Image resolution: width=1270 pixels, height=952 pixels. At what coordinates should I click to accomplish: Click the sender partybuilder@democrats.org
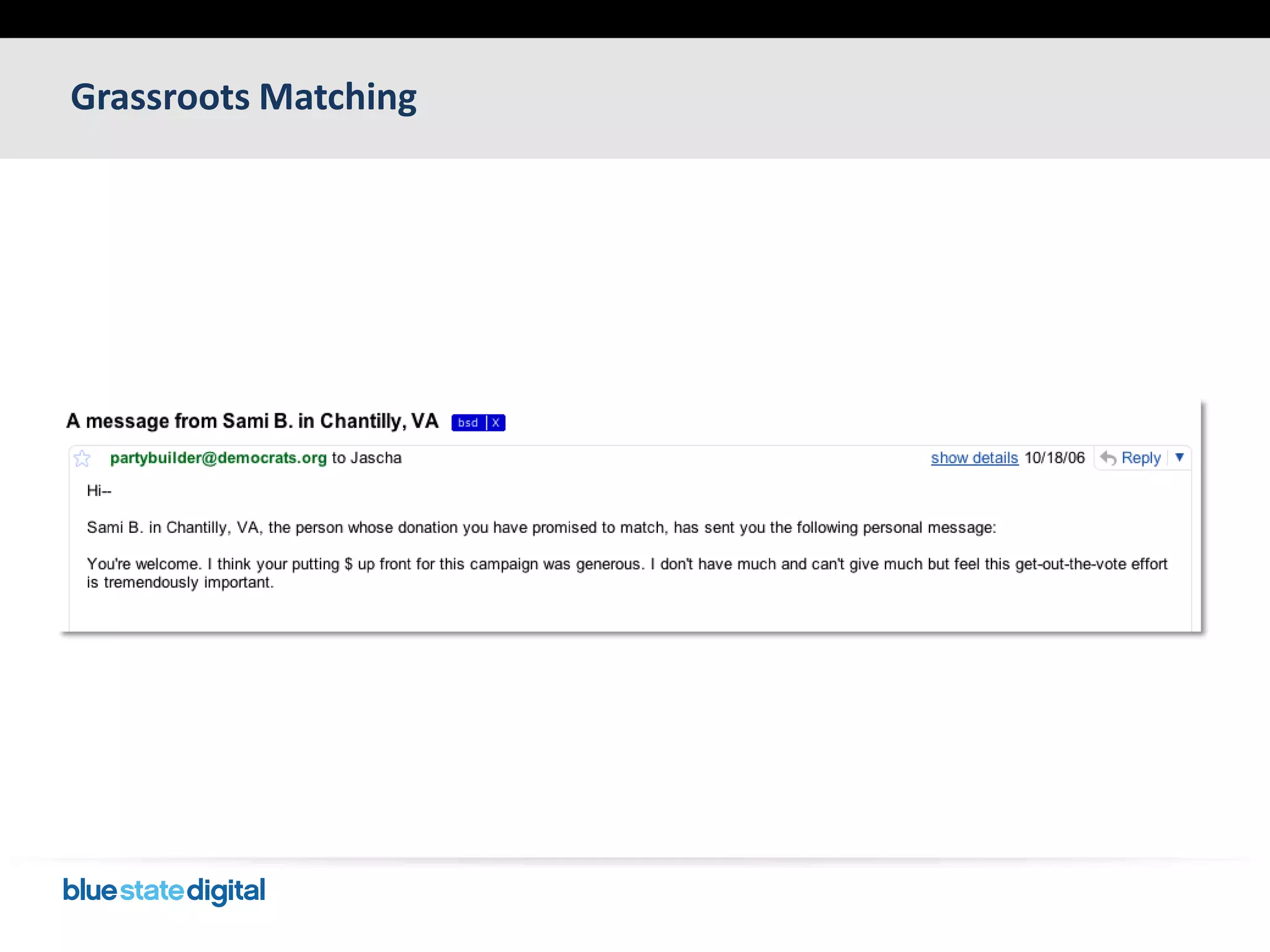click(218, 458)
